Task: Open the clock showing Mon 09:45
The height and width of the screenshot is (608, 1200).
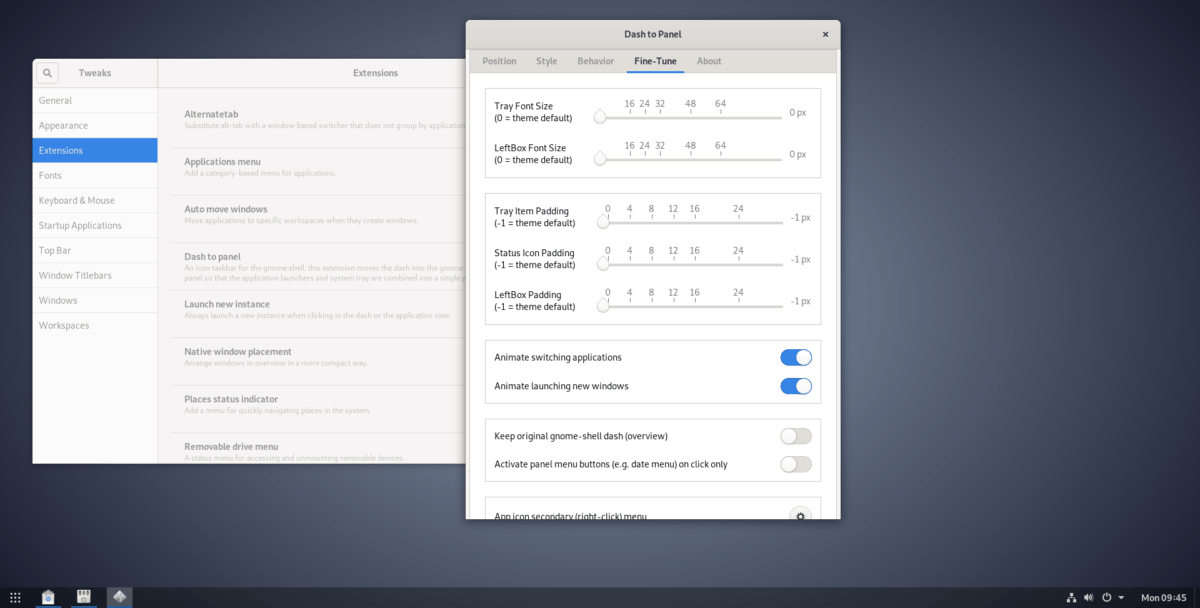Action: coord(1163,597)
